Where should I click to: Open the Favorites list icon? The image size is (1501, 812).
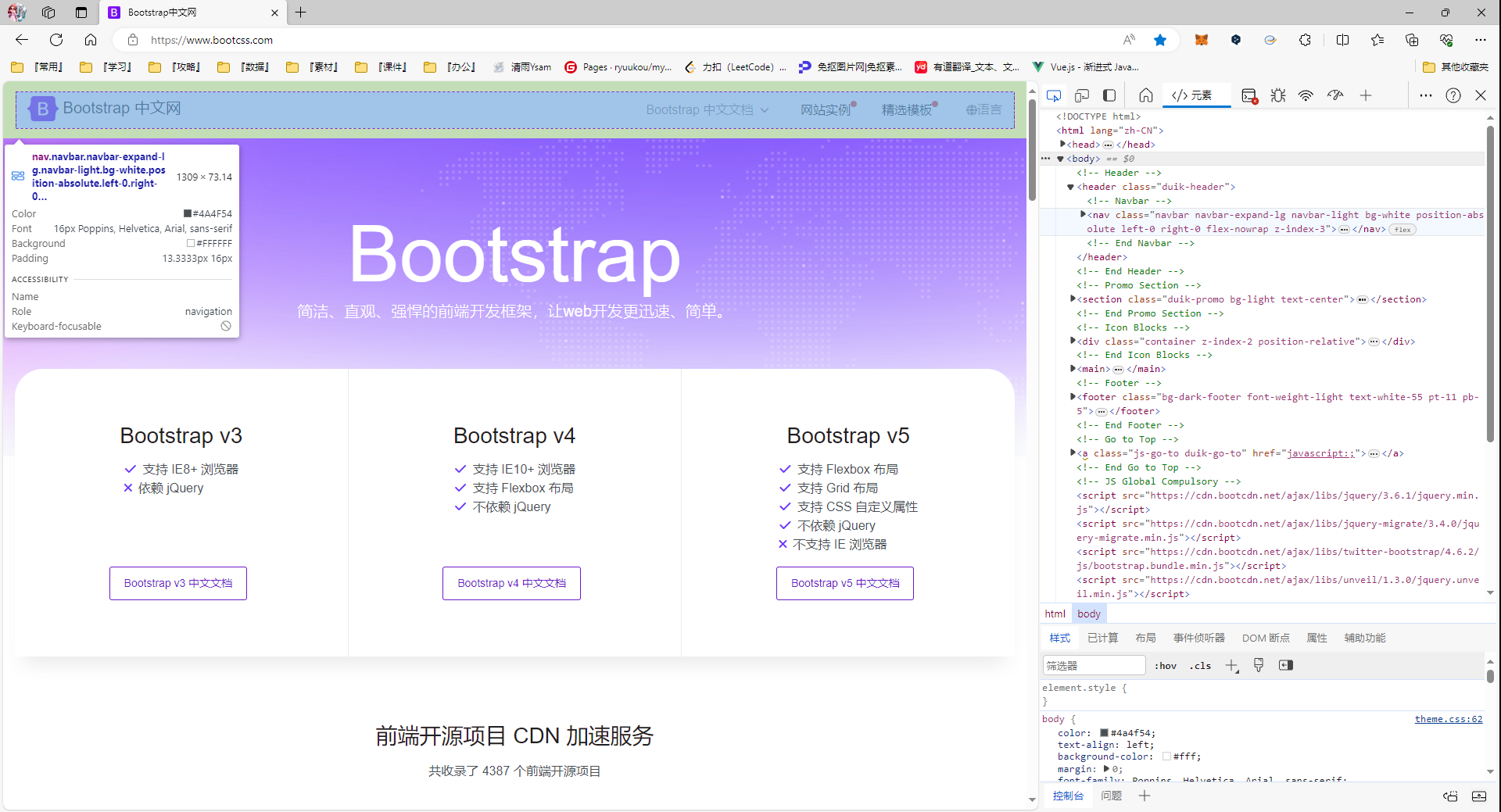[1377, 40]
